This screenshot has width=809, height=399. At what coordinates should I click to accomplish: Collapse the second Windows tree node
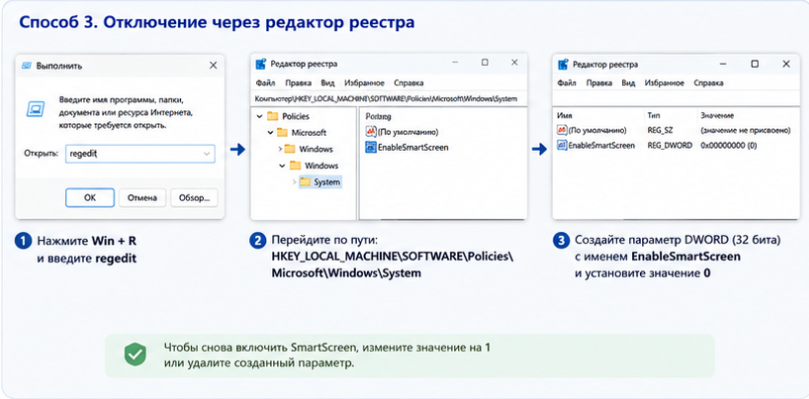(x=282, y=166)
